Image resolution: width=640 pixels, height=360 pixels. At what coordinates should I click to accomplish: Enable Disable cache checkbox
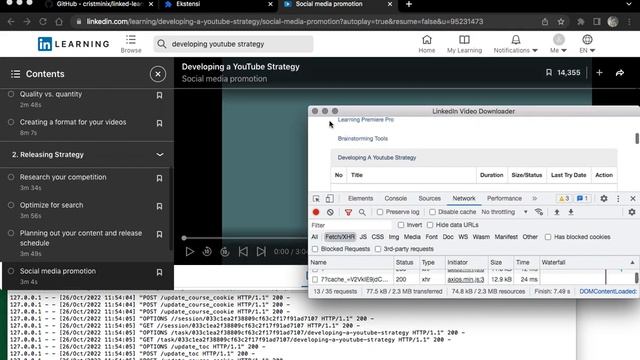(432, 212)
